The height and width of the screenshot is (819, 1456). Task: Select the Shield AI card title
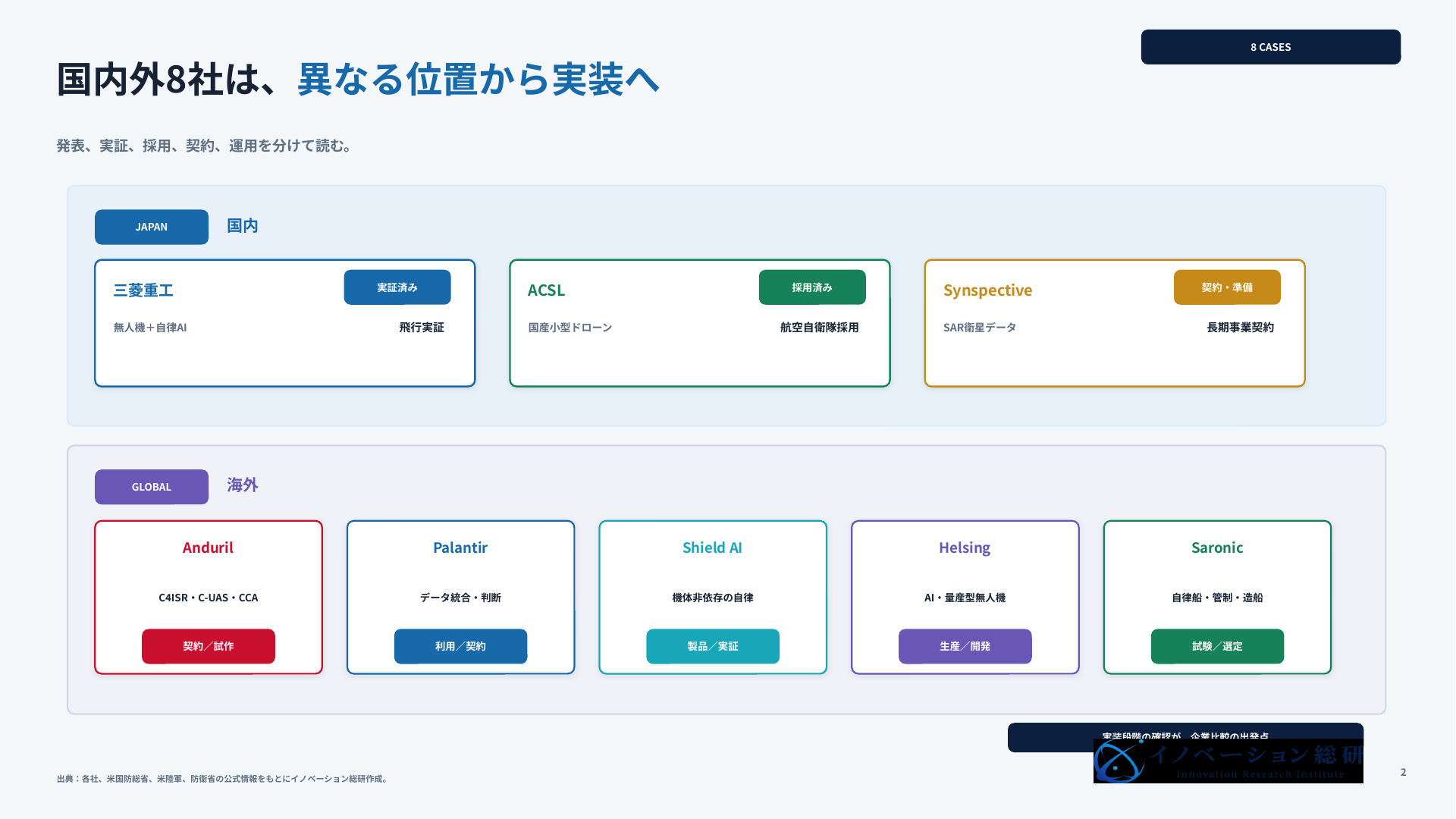712,548
